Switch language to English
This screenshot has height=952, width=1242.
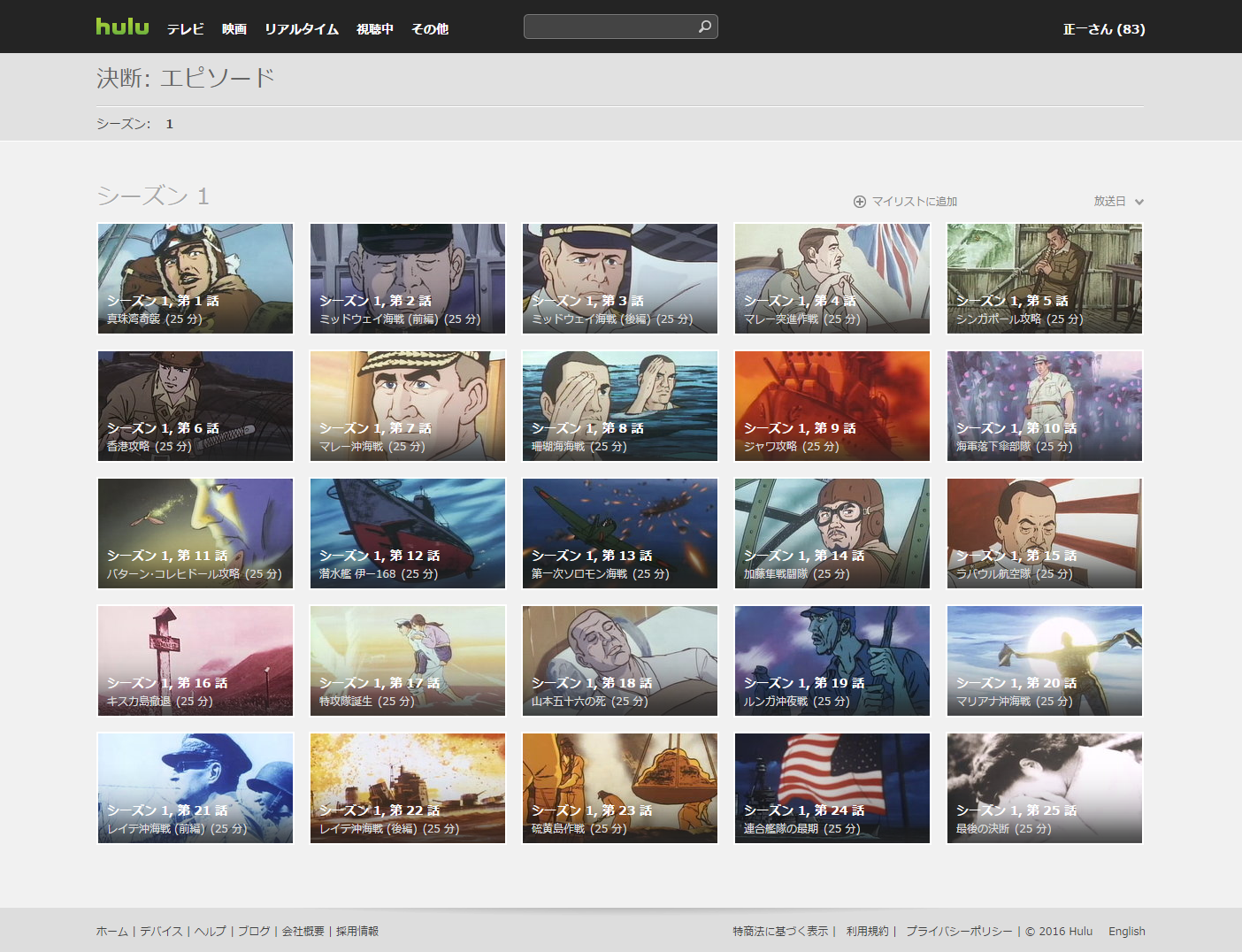[1127, 932]
